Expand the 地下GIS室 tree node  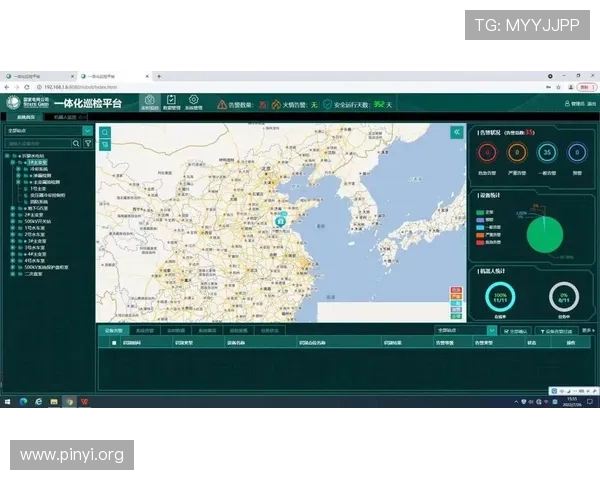pos(13,208)
